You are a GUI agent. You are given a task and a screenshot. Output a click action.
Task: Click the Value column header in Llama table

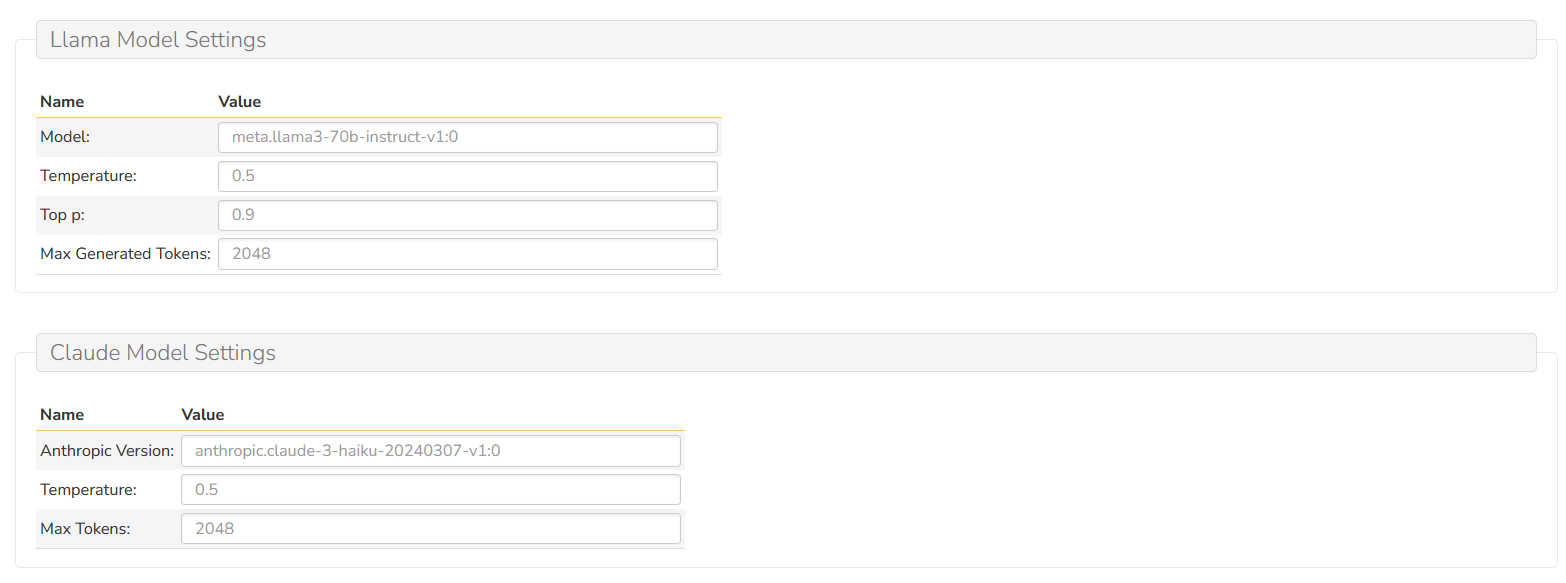tap(240, 102)
